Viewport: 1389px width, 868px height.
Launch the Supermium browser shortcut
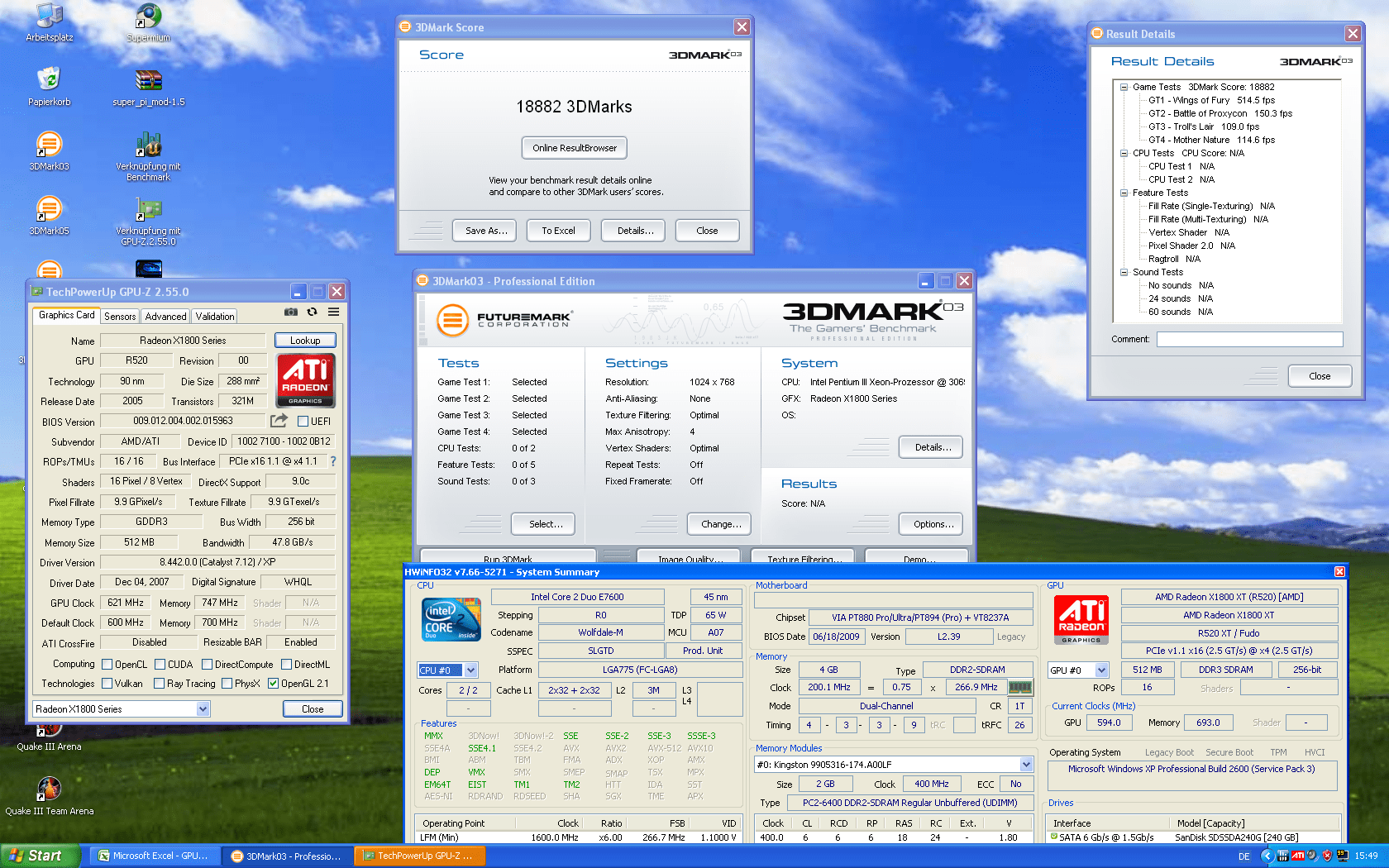149,22
